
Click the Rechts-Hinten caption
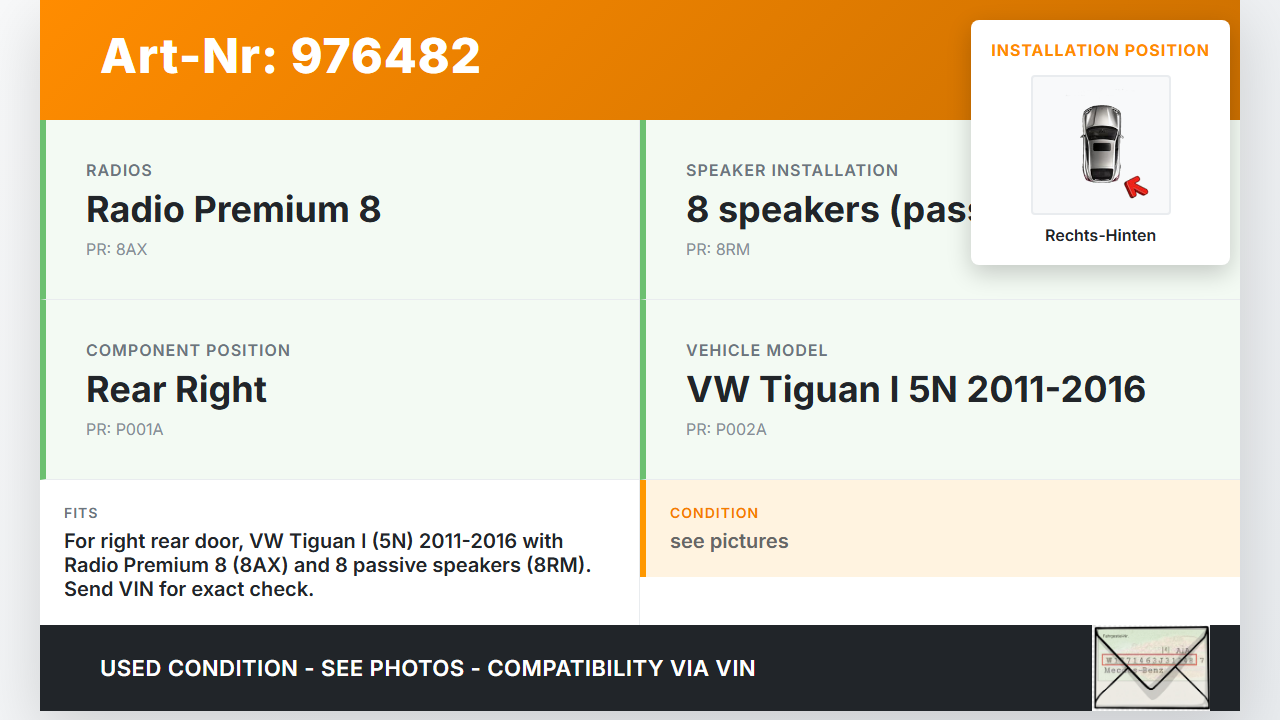click(1100, 236)
